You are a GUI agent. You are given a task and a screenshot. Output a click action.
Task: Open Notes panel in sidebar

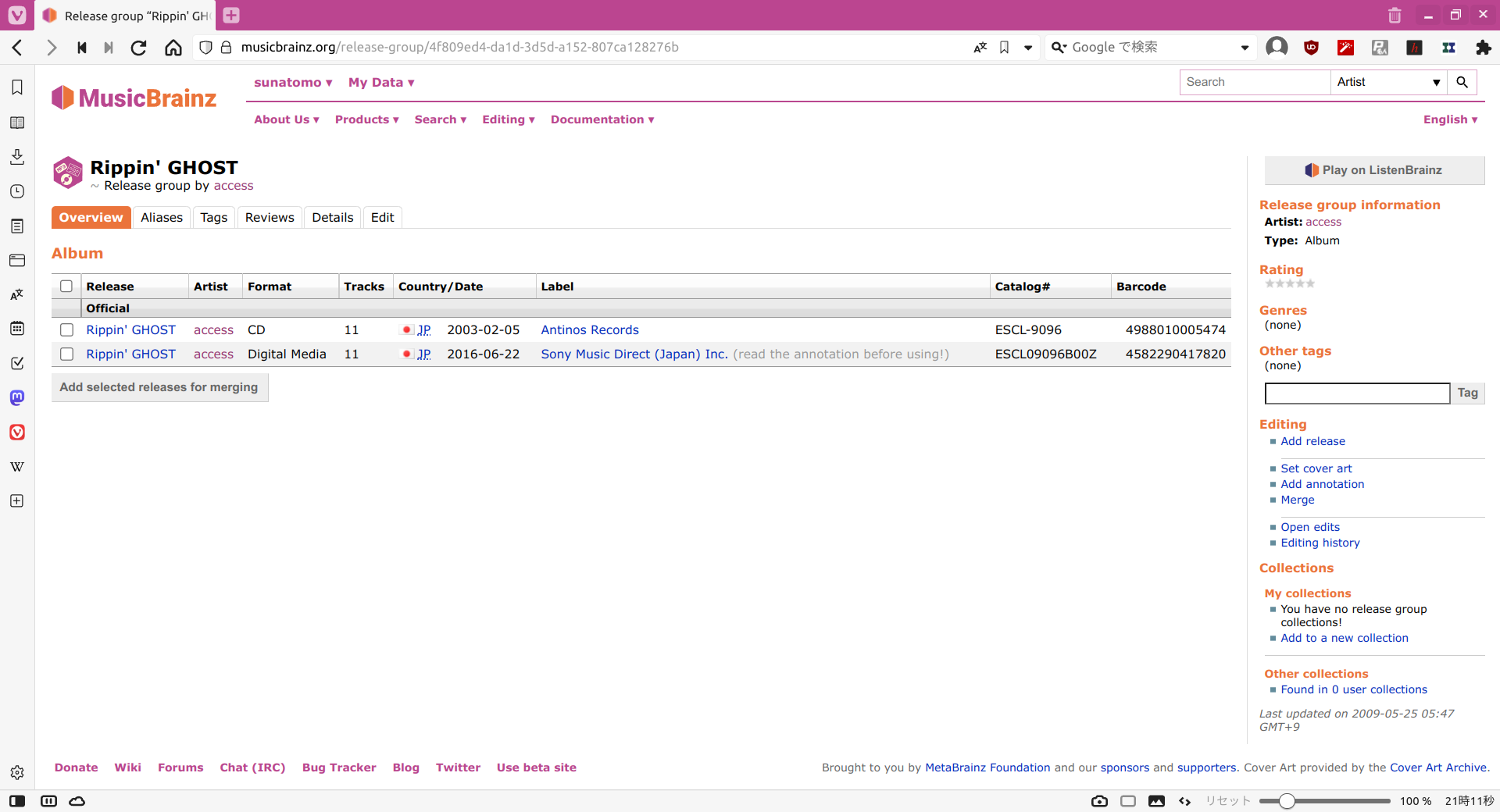pos(17,226)
